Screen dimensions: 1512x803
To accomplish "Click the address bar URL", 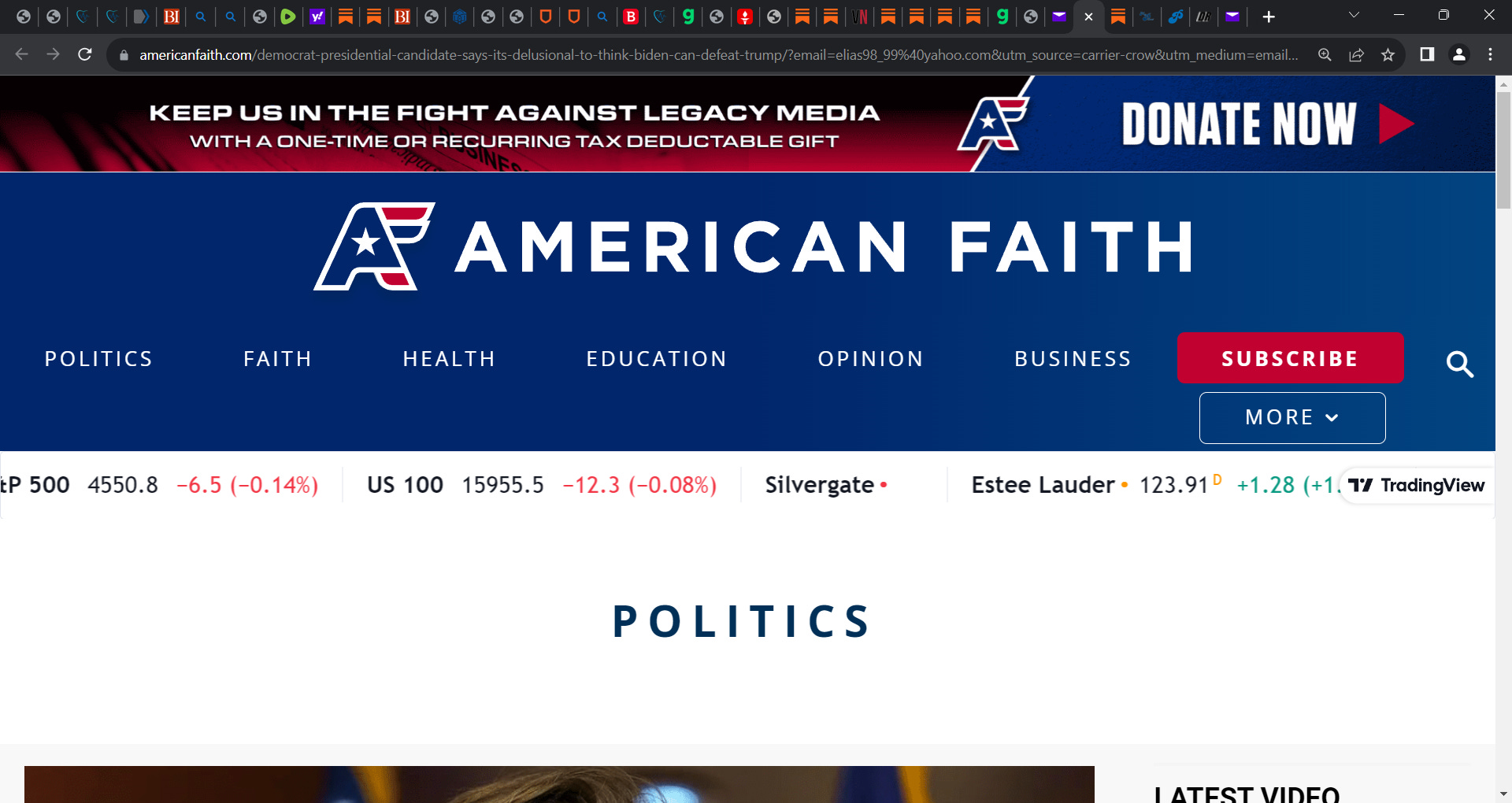I will point(718,55).
